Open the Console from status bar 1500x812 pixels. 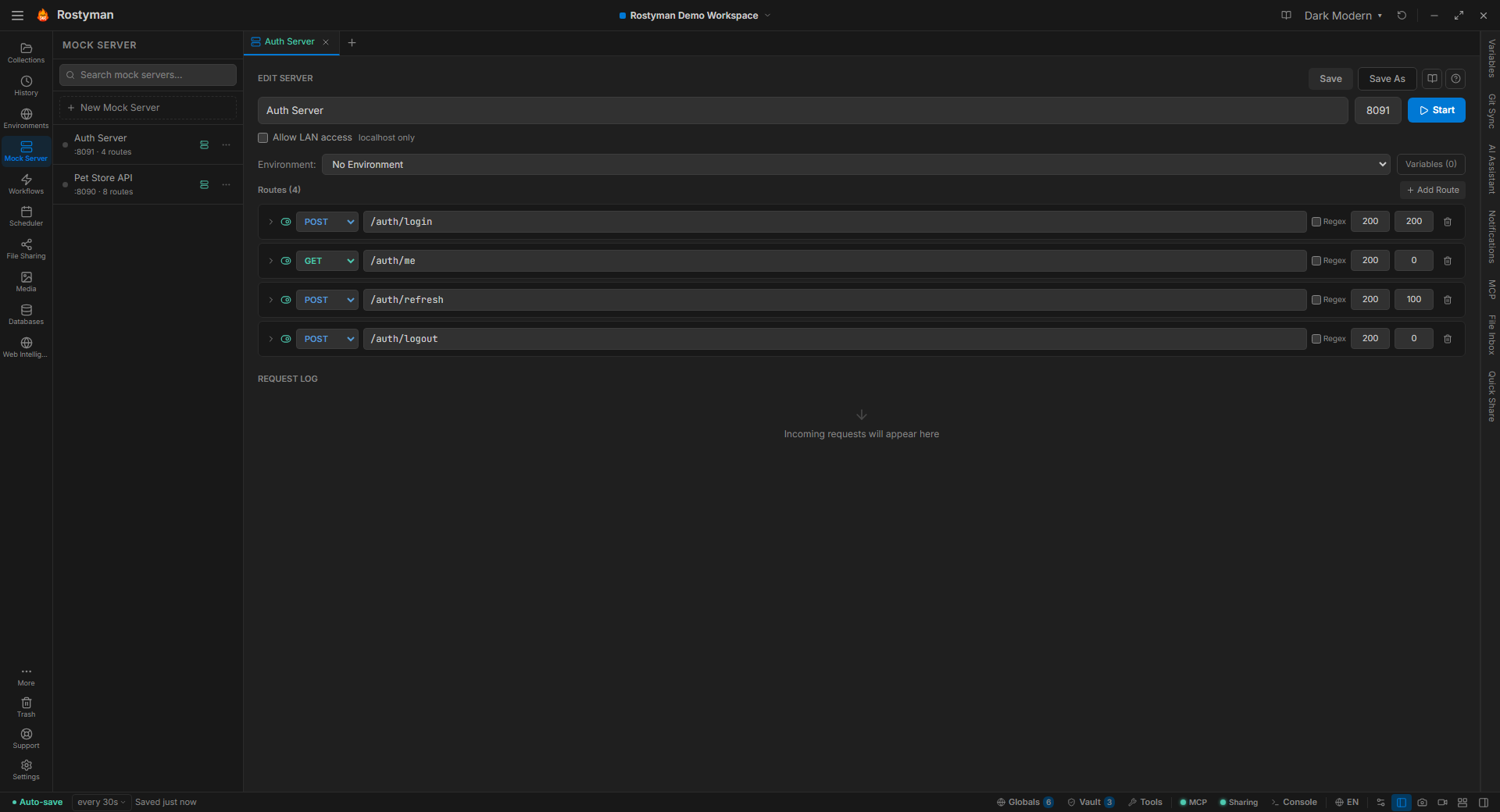click(x=1294, y=802)
